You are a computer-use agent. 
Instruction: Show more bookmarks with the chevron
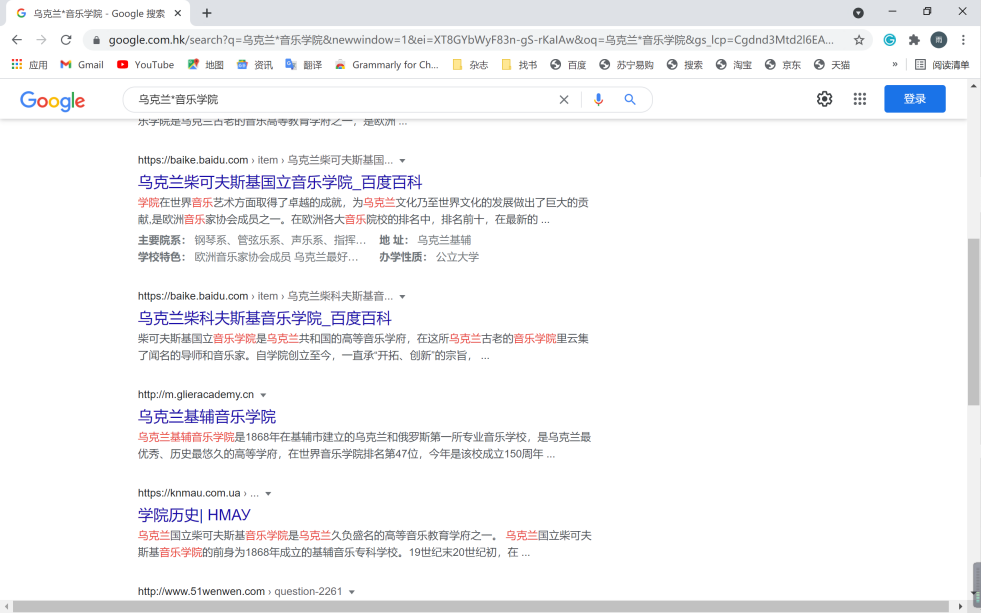click(895, 64)
